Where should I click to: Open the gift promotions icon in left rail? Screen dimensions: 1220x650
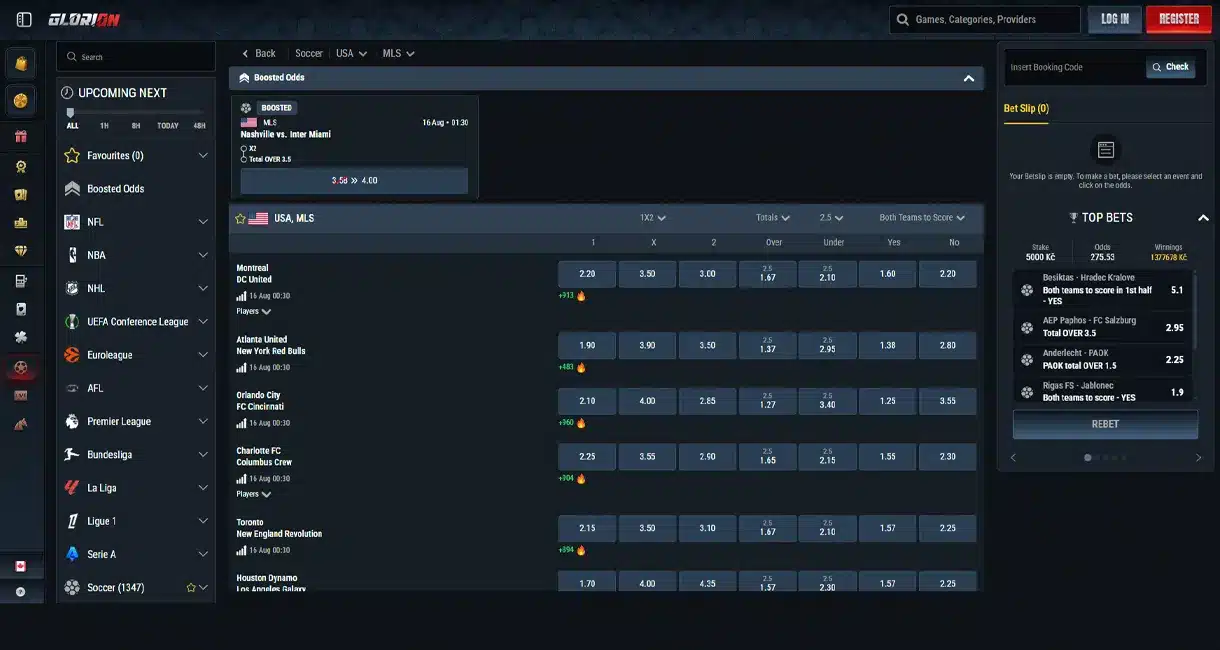pos(20,136)
